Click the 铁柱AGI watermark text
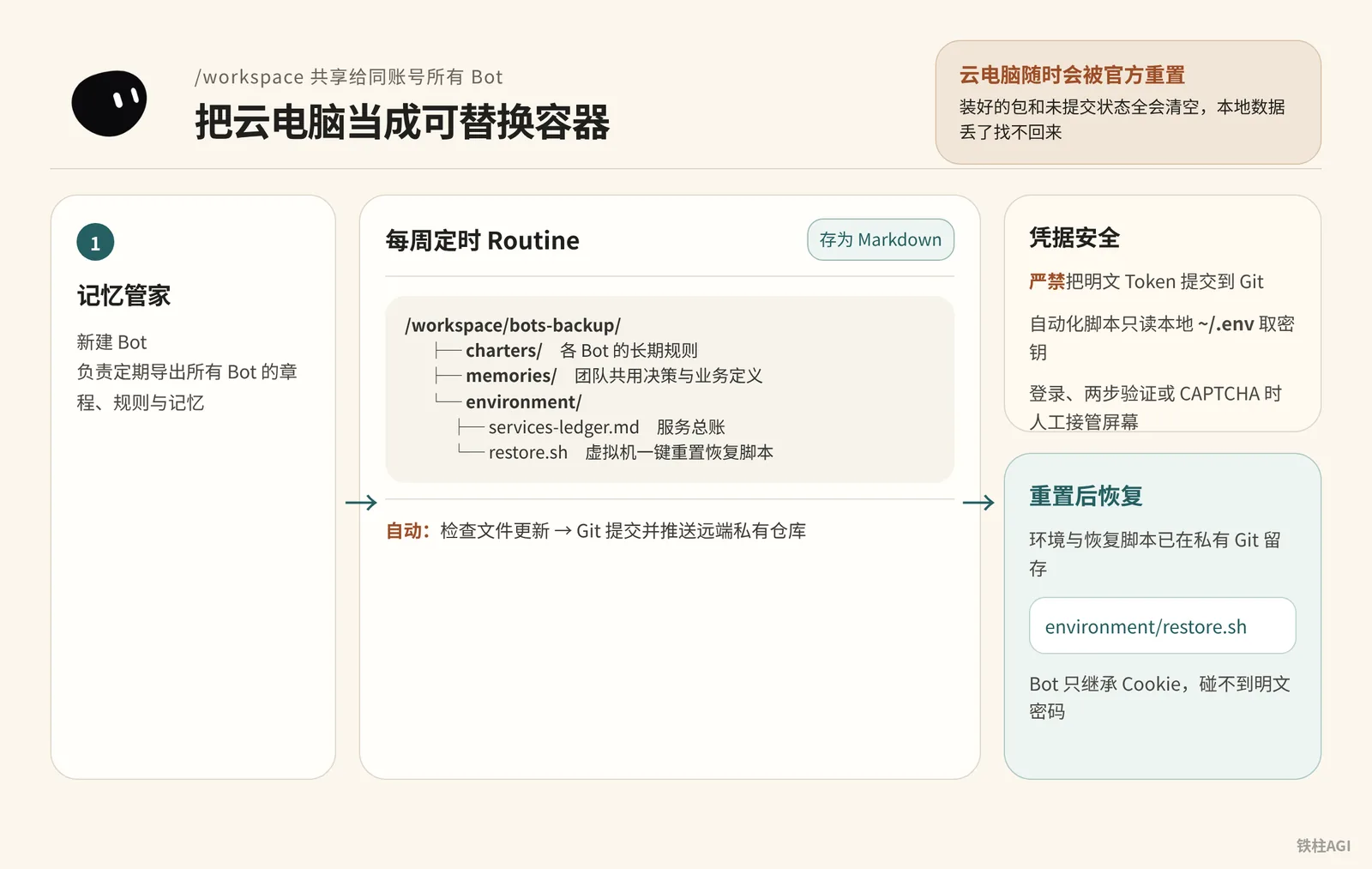Screen dimensions: 1372x869 click(x=1323, y=845)
